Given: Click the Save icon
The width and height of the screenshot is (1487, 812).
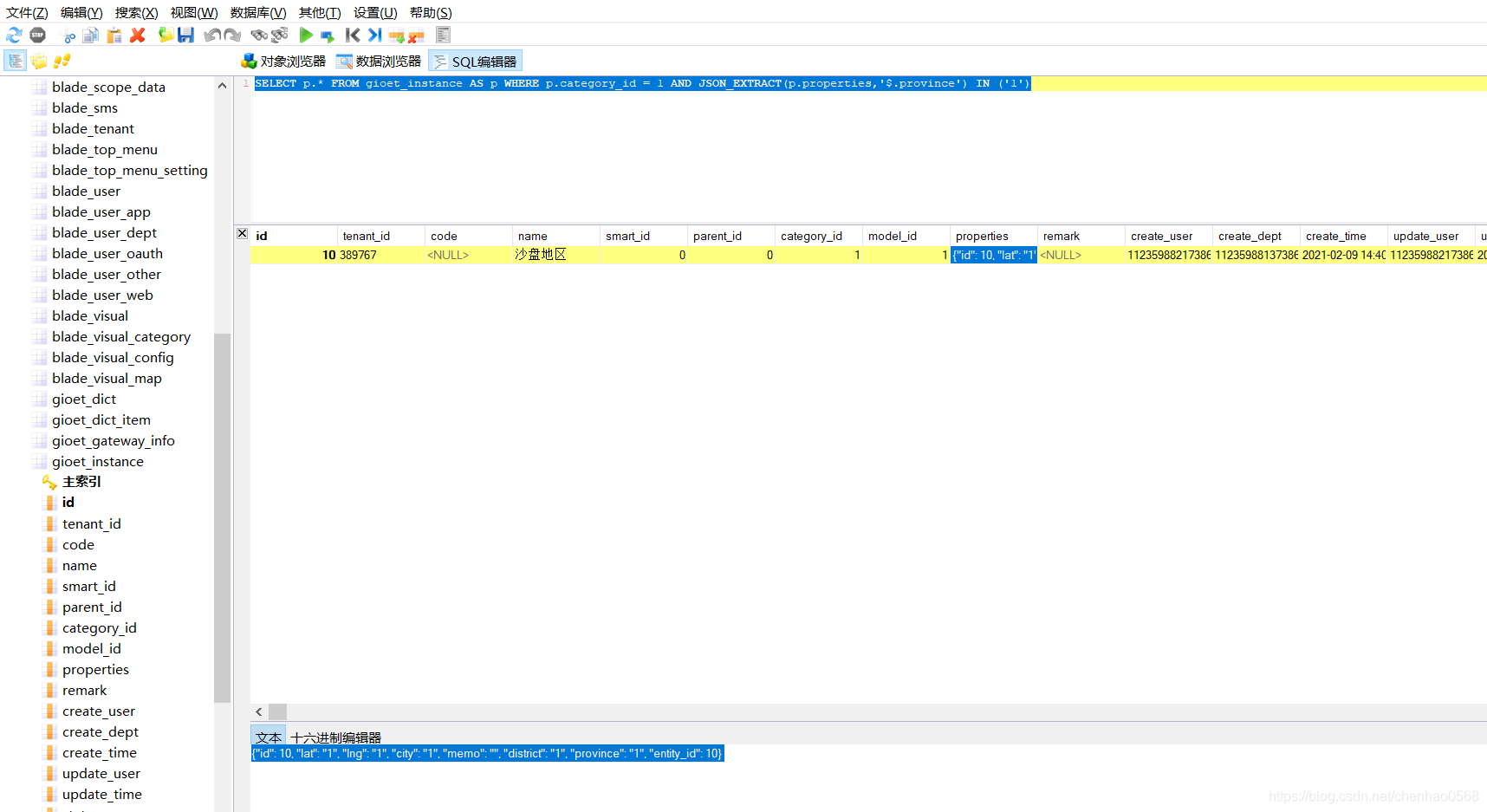Looking at the screenshot, I should click(x=185, y=35).
